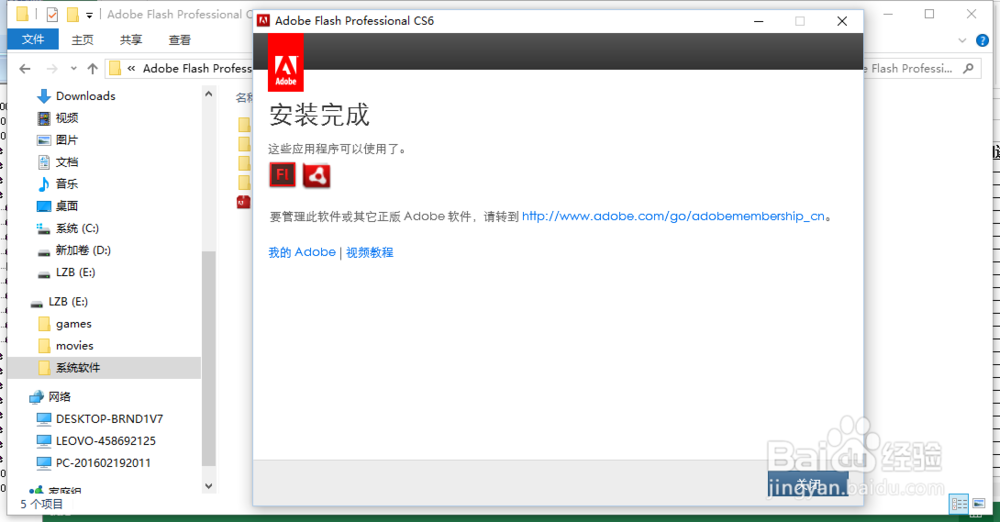The image size is (1000, 522).
Task: Open 系统 (C:) drive
Action: 77,228
